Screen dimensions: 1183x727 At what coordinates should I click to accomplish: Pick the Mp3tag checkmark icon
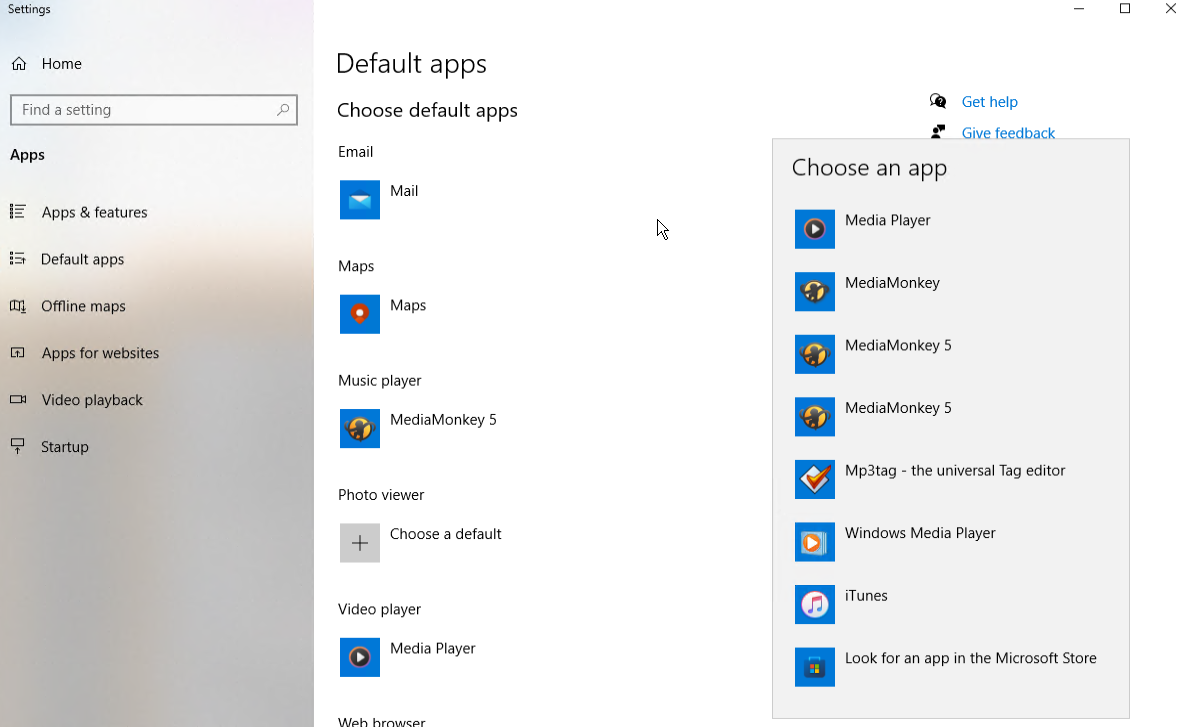[814, 479]
